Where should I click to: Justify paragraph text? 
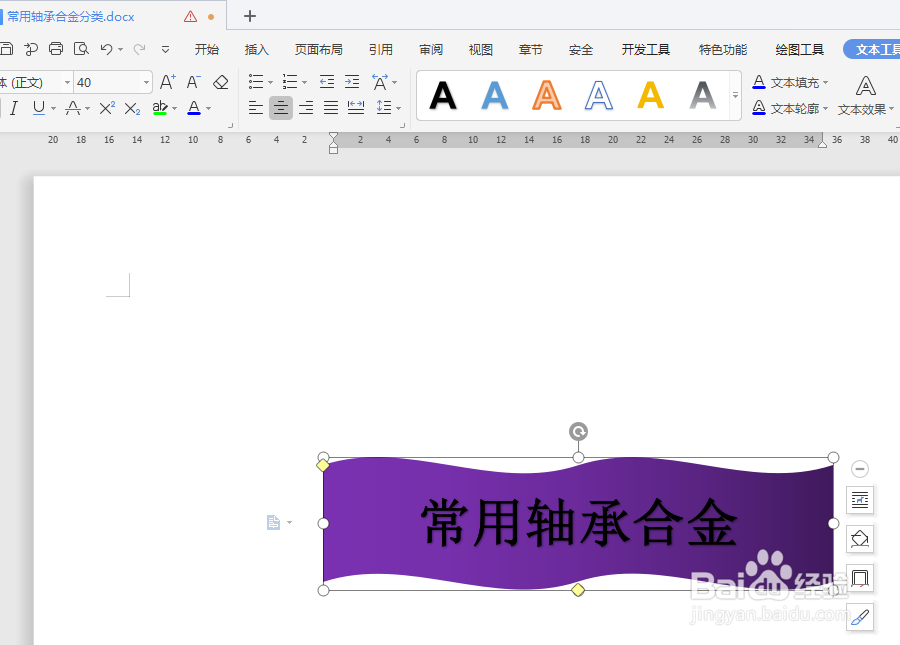pyautogui.click(x=331, y=108)
